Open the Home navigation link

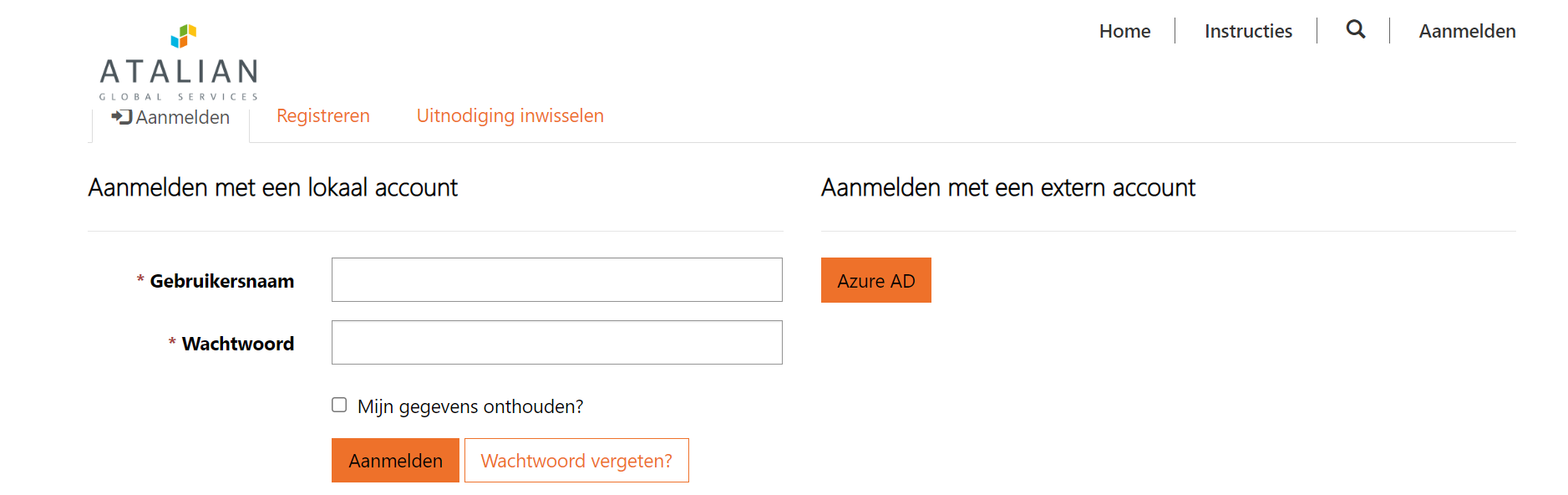(1124, 31)
